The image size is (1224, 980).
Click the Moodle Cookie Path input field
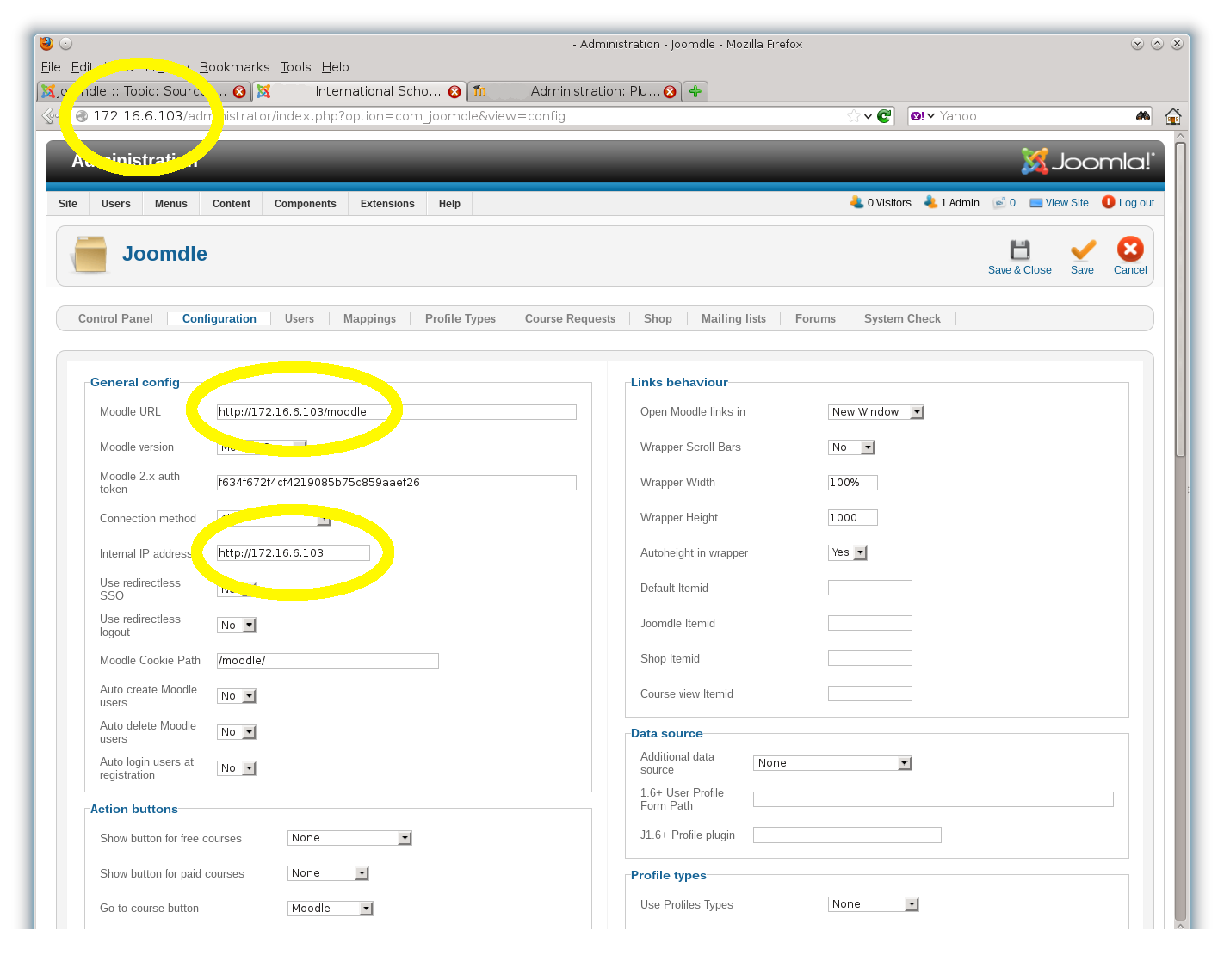point(327,661)
